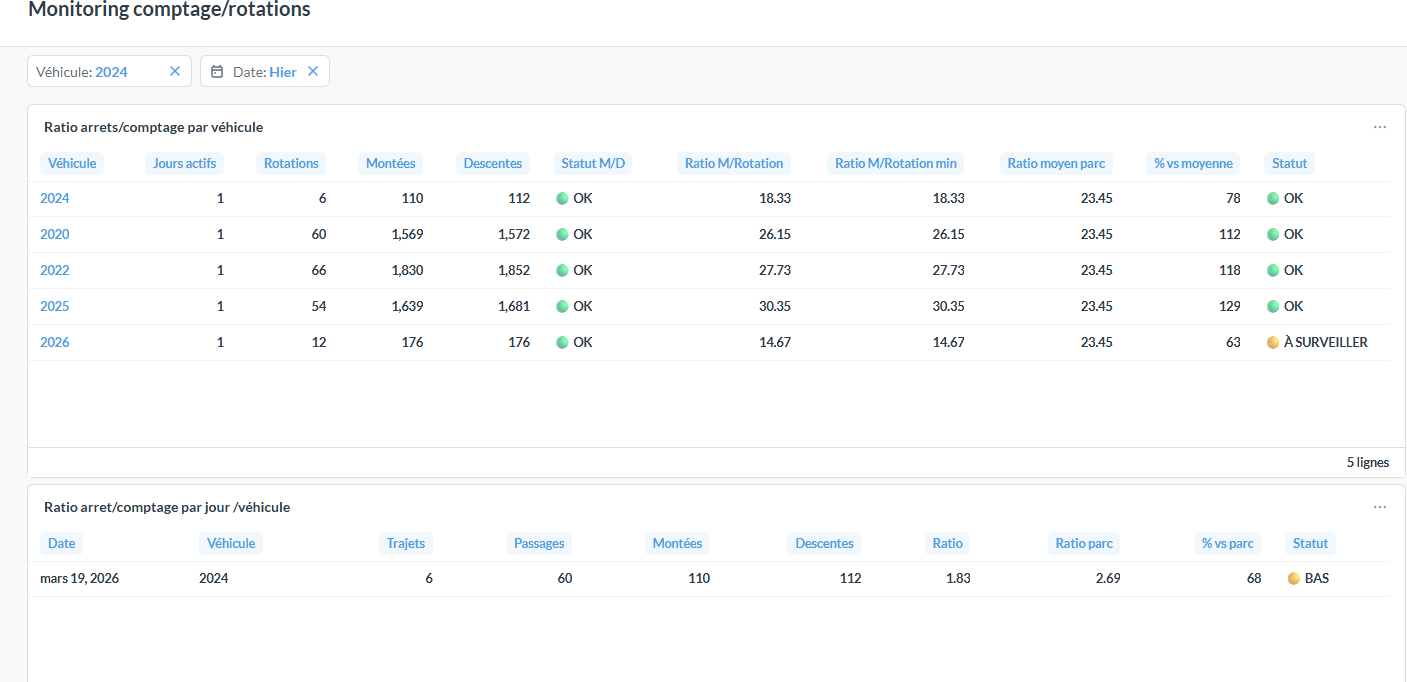Sort by % vs moyenne column

tap(1193, 163)
